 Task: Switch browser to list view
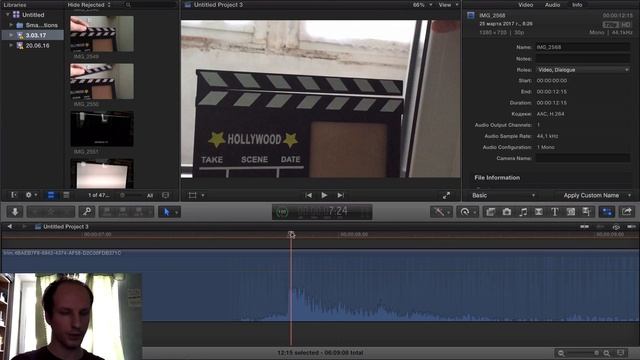tap(66, 195)
